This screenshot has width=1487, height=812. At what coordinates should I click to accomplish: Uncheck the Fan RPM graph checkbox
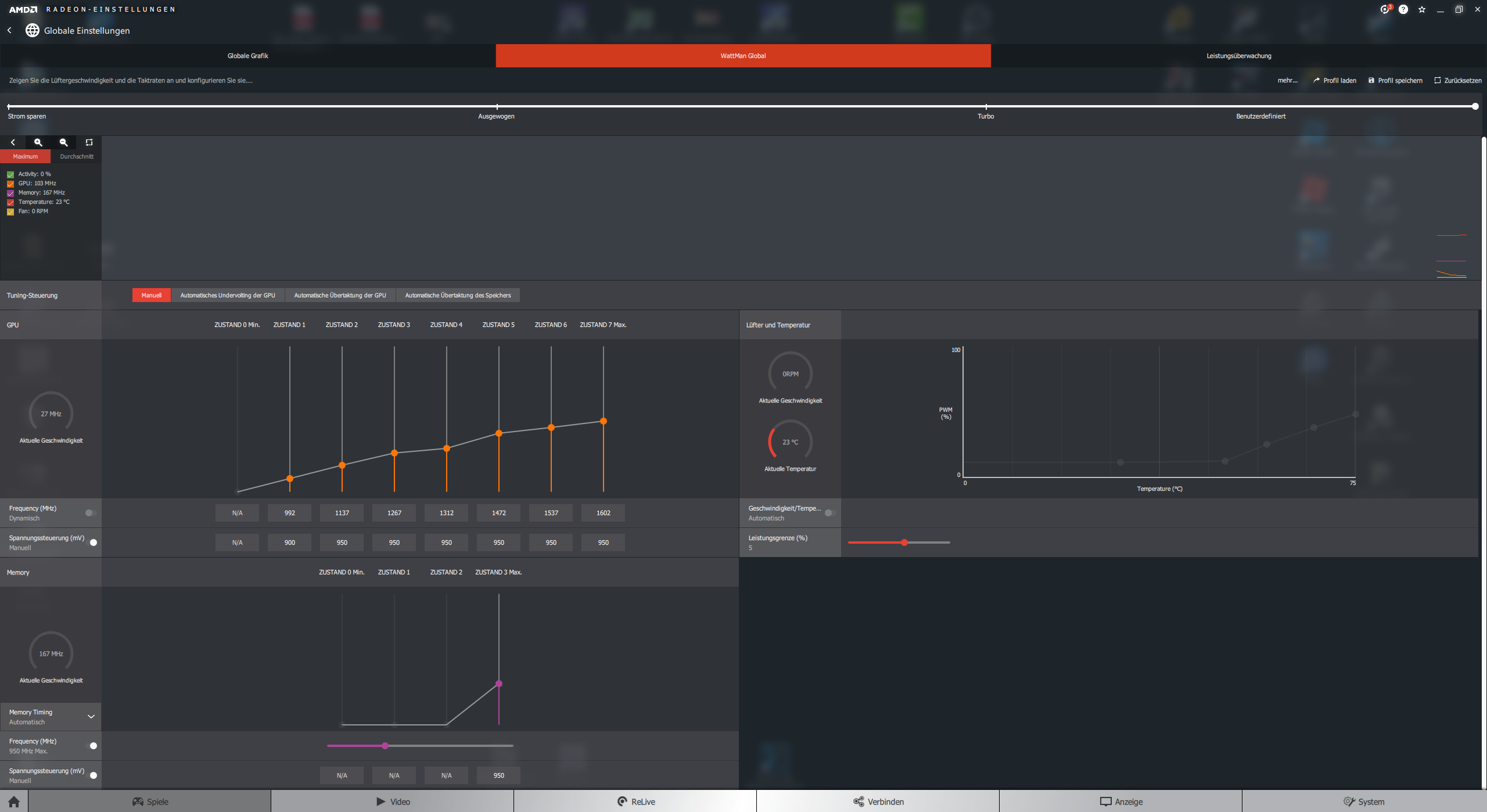pyautogui.click(x=10, y=211)
